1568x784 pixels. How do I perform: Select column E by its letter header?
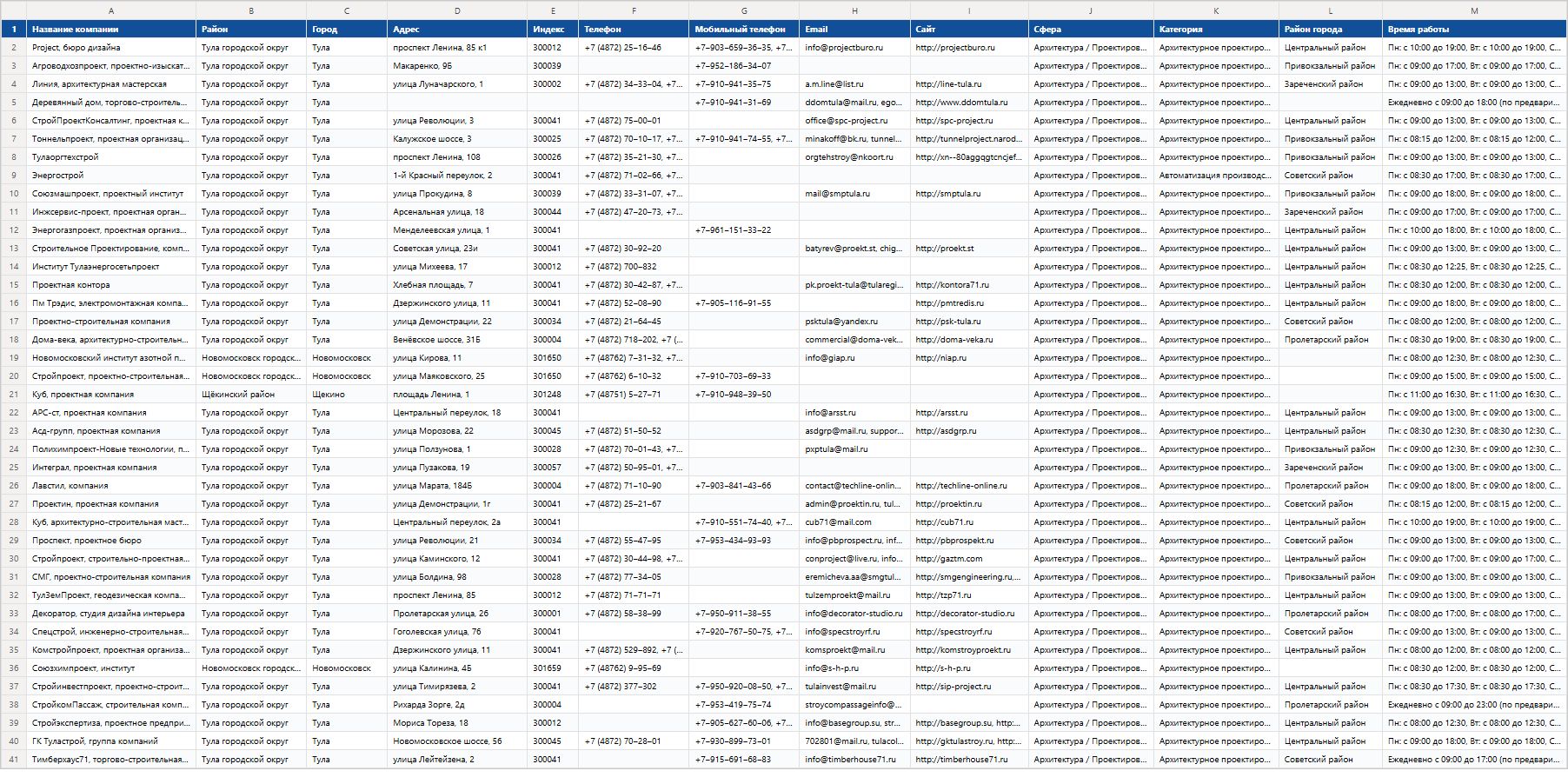(553, 10)
